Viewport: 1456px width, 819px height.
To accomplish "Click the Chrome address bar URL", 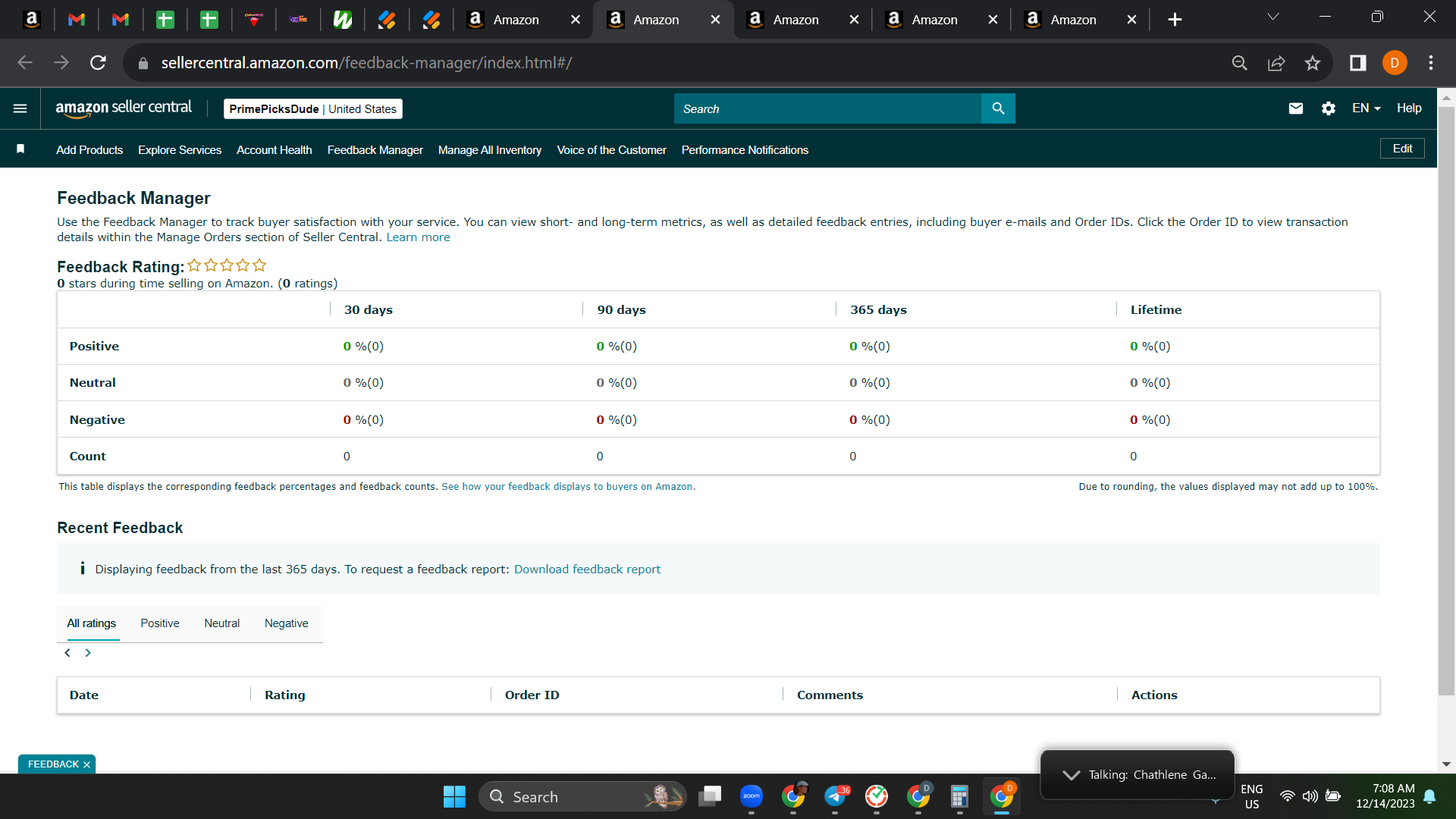I will click(x=366, y=63).
